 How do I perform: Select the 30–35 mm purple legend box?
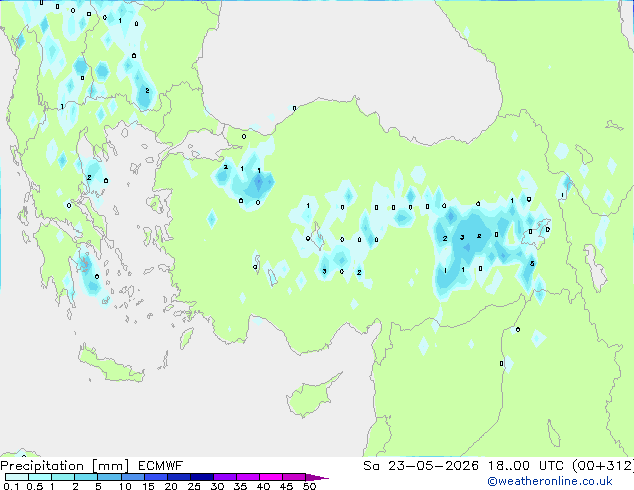coord(224,477)
